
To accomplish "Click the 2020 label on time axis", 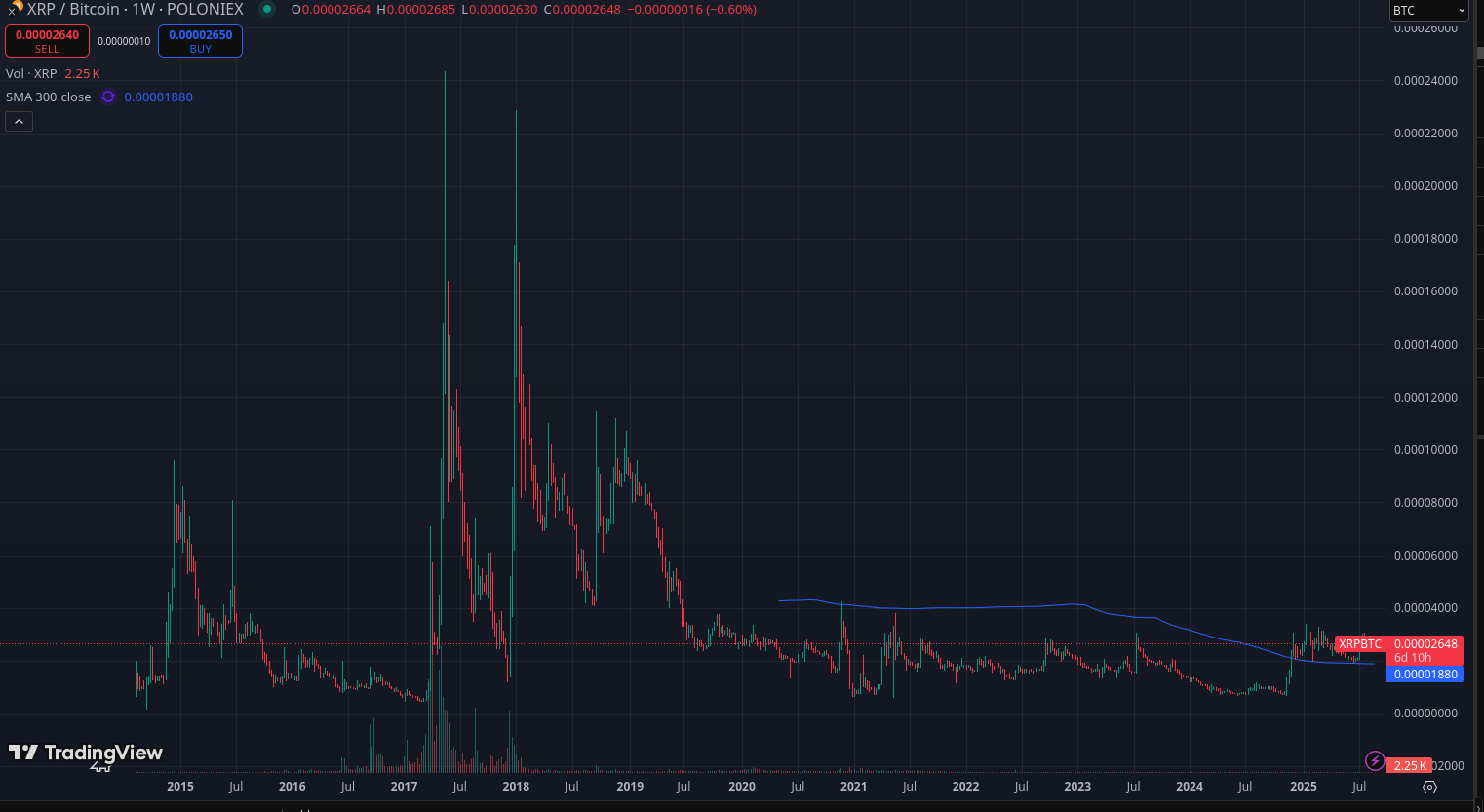I will [x=742, y=787].
